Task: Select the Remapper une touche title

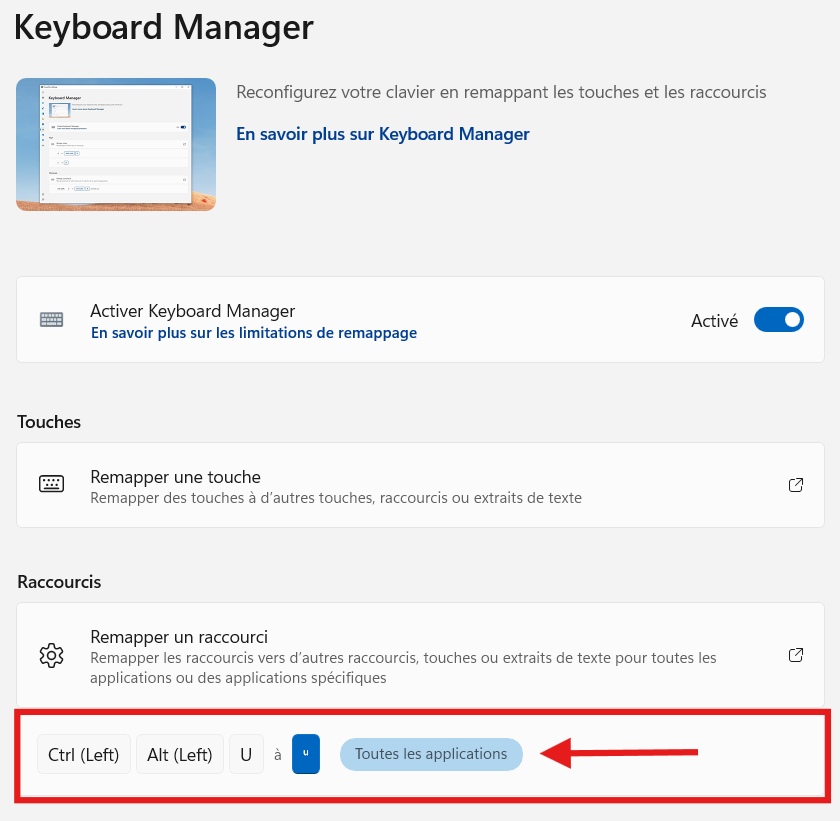Action: click(175, 477)
